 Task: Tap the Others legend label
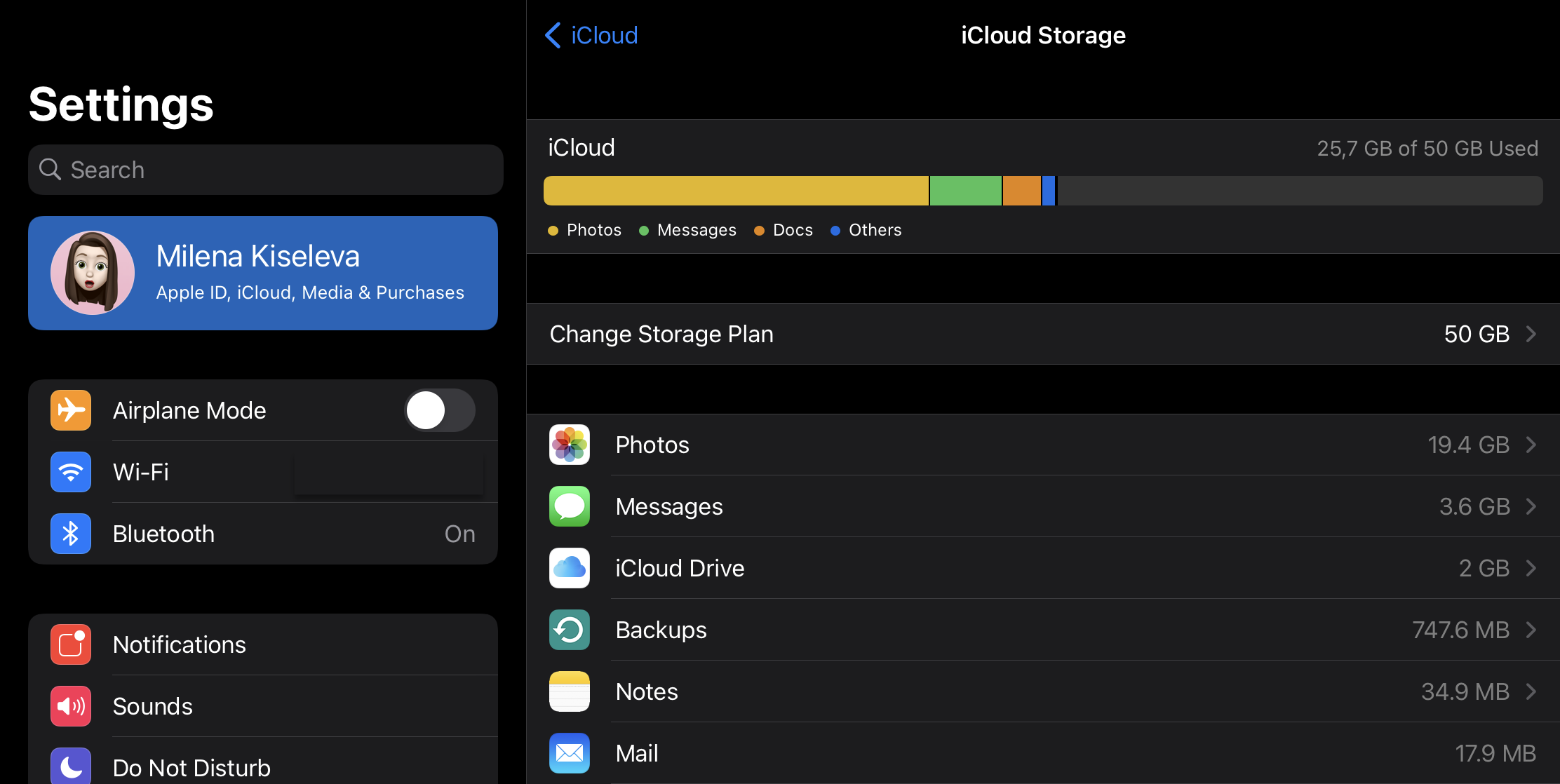tap(875, 230)
